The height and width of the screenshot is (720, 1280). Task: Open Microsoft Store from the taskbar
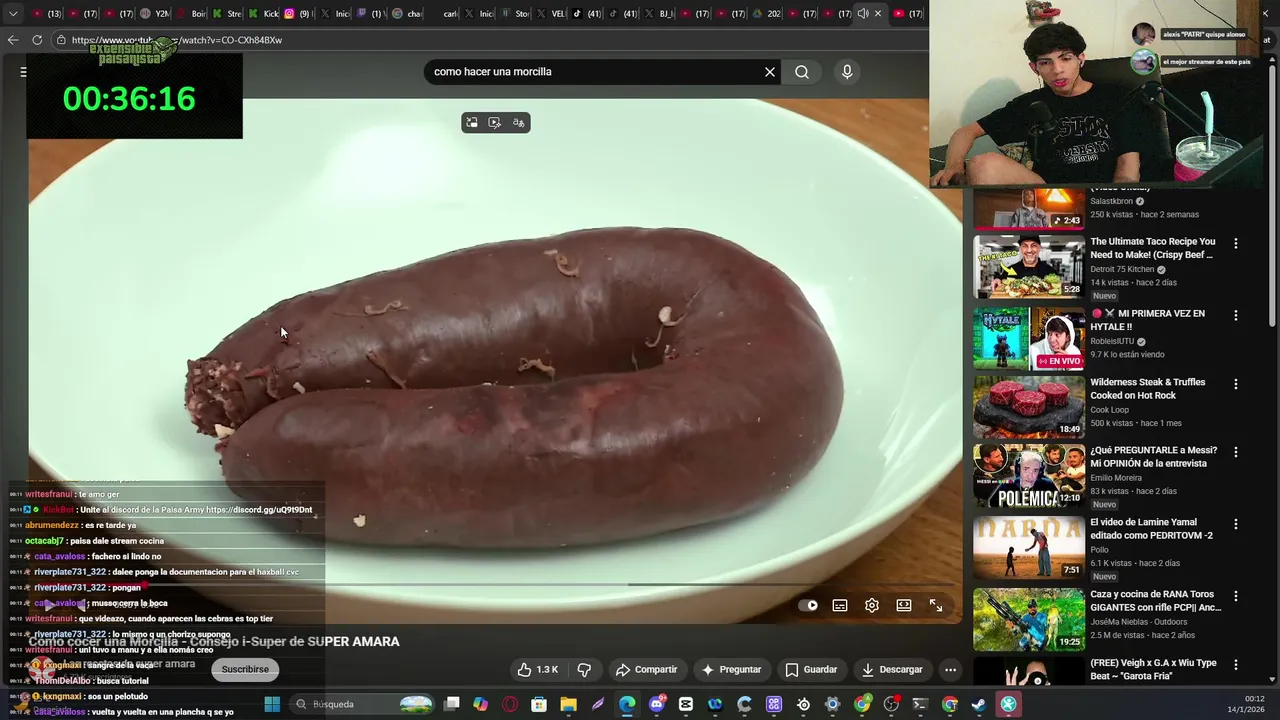[x=539, y=704]
